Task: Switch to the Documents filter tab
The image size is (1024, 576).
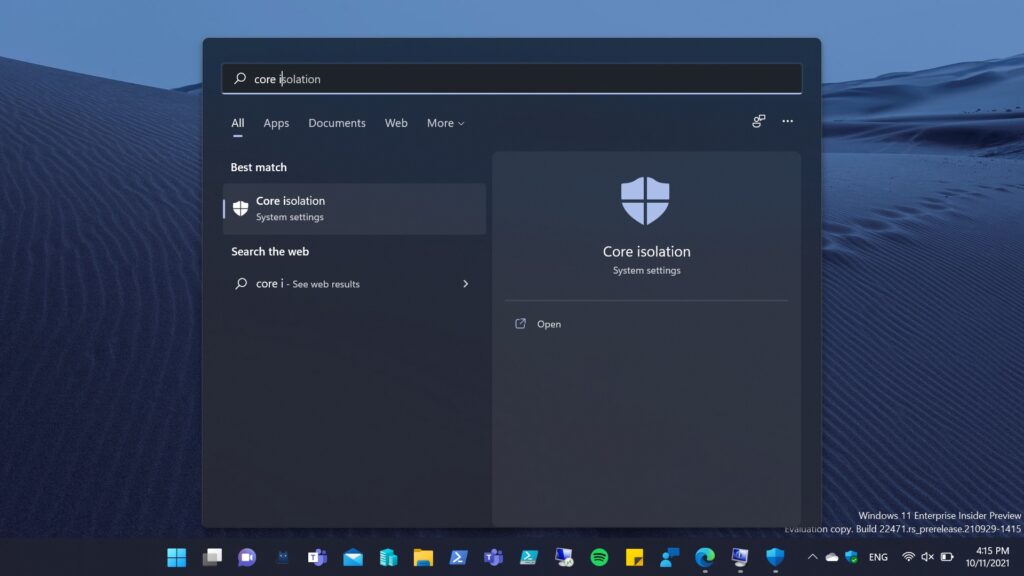Action: point(337,123)
